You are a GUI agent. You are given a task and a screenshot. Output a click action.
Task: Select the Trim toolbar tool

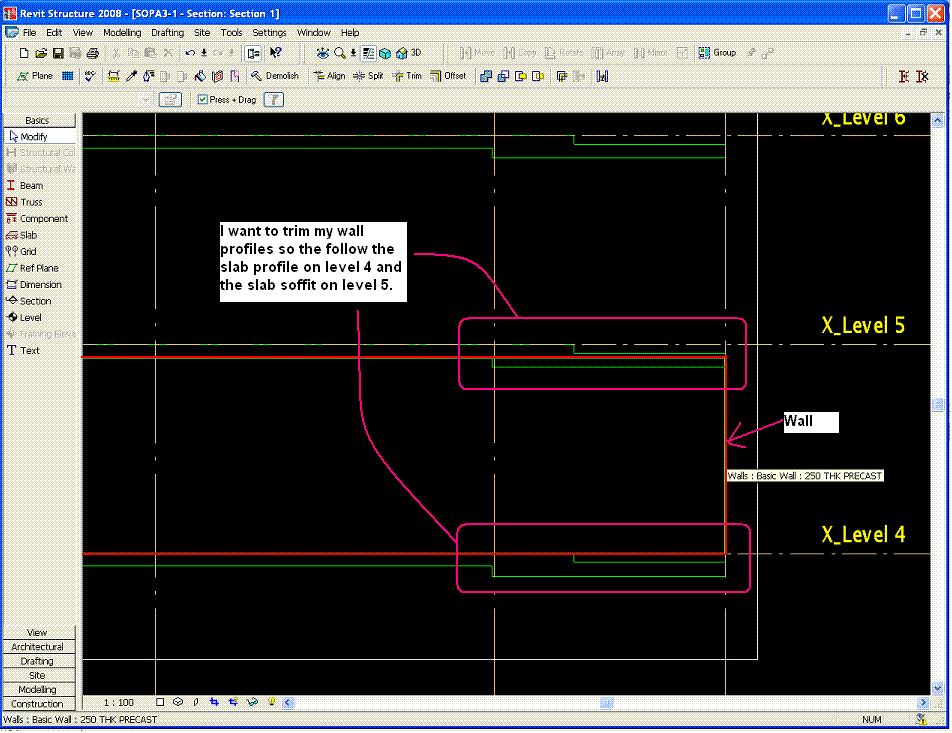click(x=408, y=76)
